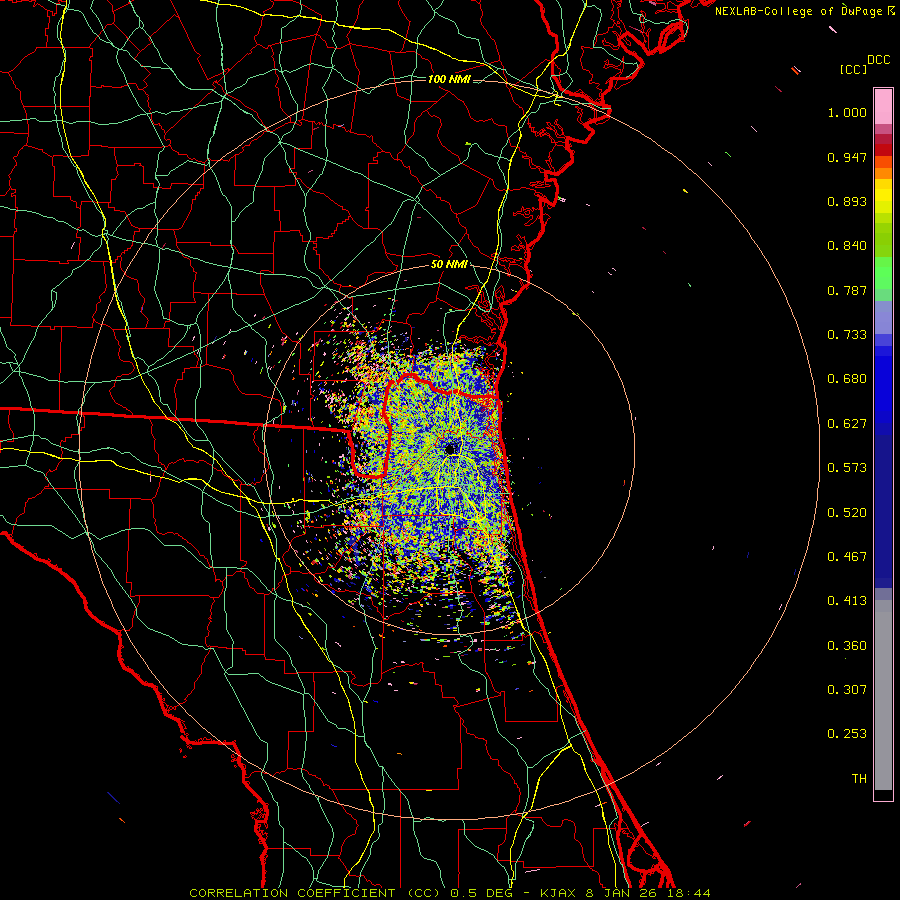
Task: Click the [CC] units label
Action: [x=853, y=69]
